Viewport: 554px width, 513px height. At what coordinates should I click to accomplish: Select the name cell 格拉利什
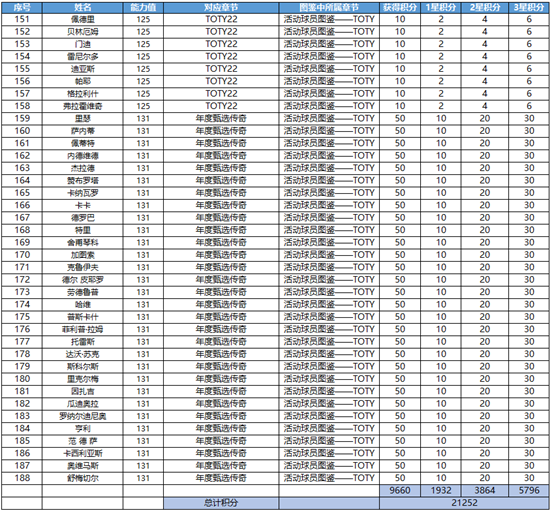83,94
